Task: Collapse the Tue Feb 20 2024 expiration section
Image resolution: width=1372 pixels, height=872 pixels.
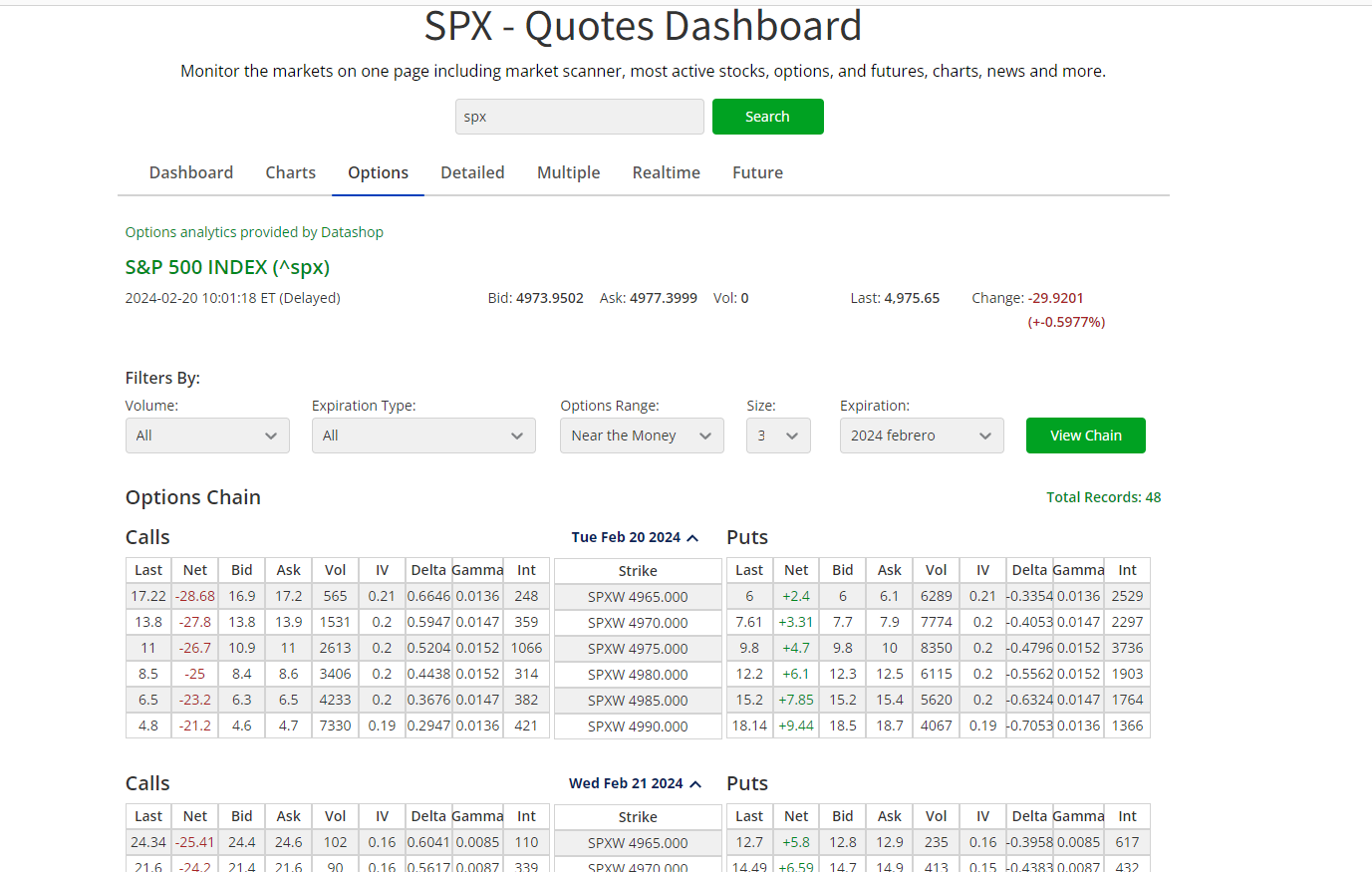Action: click(635, 537)
